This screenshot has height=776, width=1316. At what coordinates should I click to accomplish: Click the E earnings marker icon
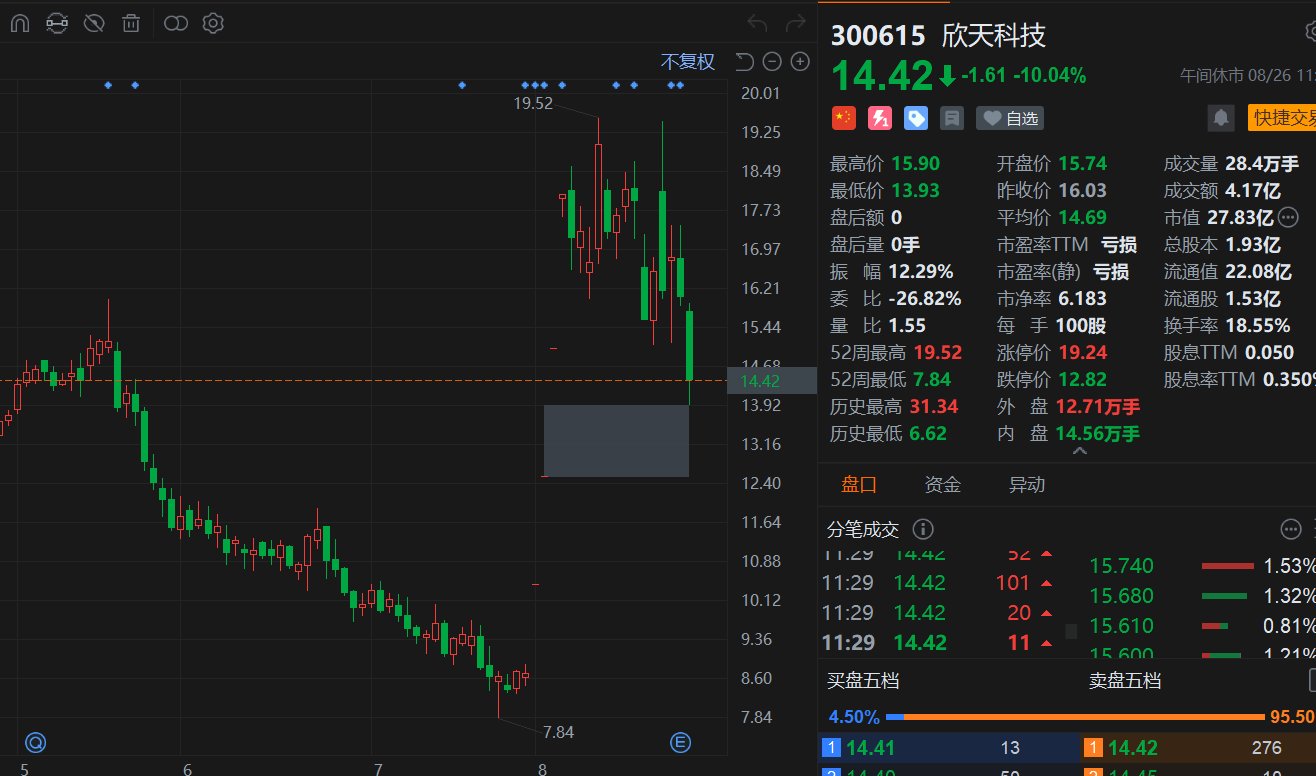(681, 742)
